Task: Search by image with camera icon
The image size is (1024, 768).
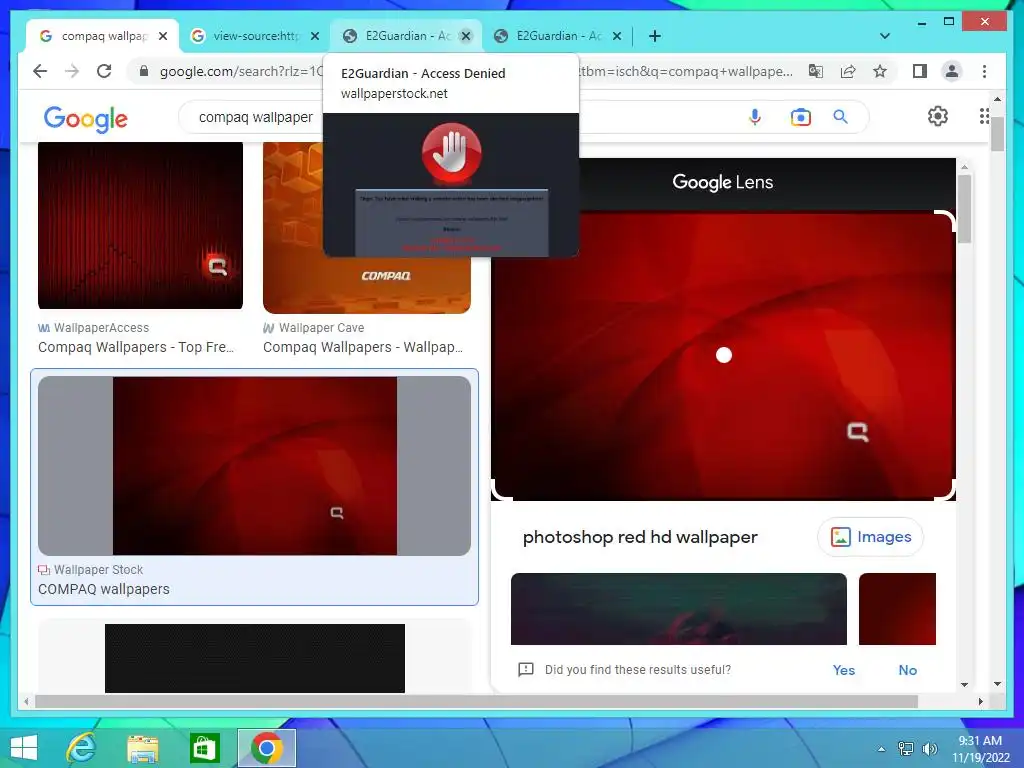Action: coord(801,117)
